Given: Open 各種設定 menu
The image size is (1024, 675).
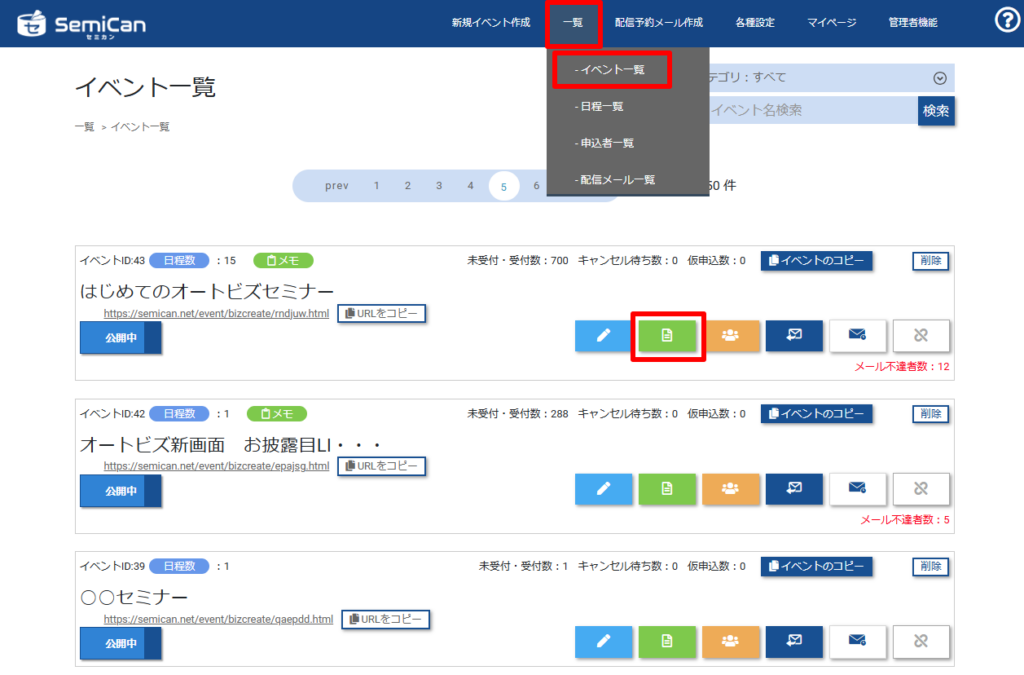Looking at the screenshot, I should click(755, 23).
